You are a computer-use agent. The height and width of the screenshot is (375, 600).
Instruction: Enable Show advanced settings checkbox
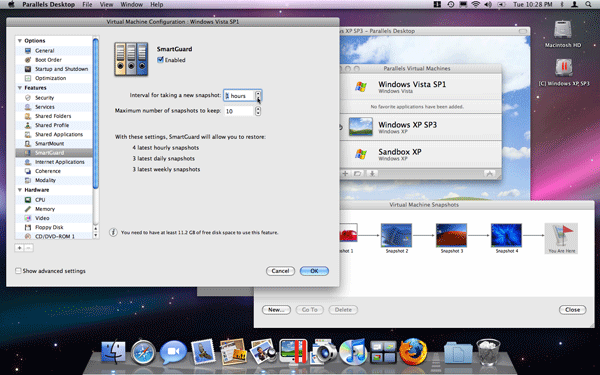[18, 271]
